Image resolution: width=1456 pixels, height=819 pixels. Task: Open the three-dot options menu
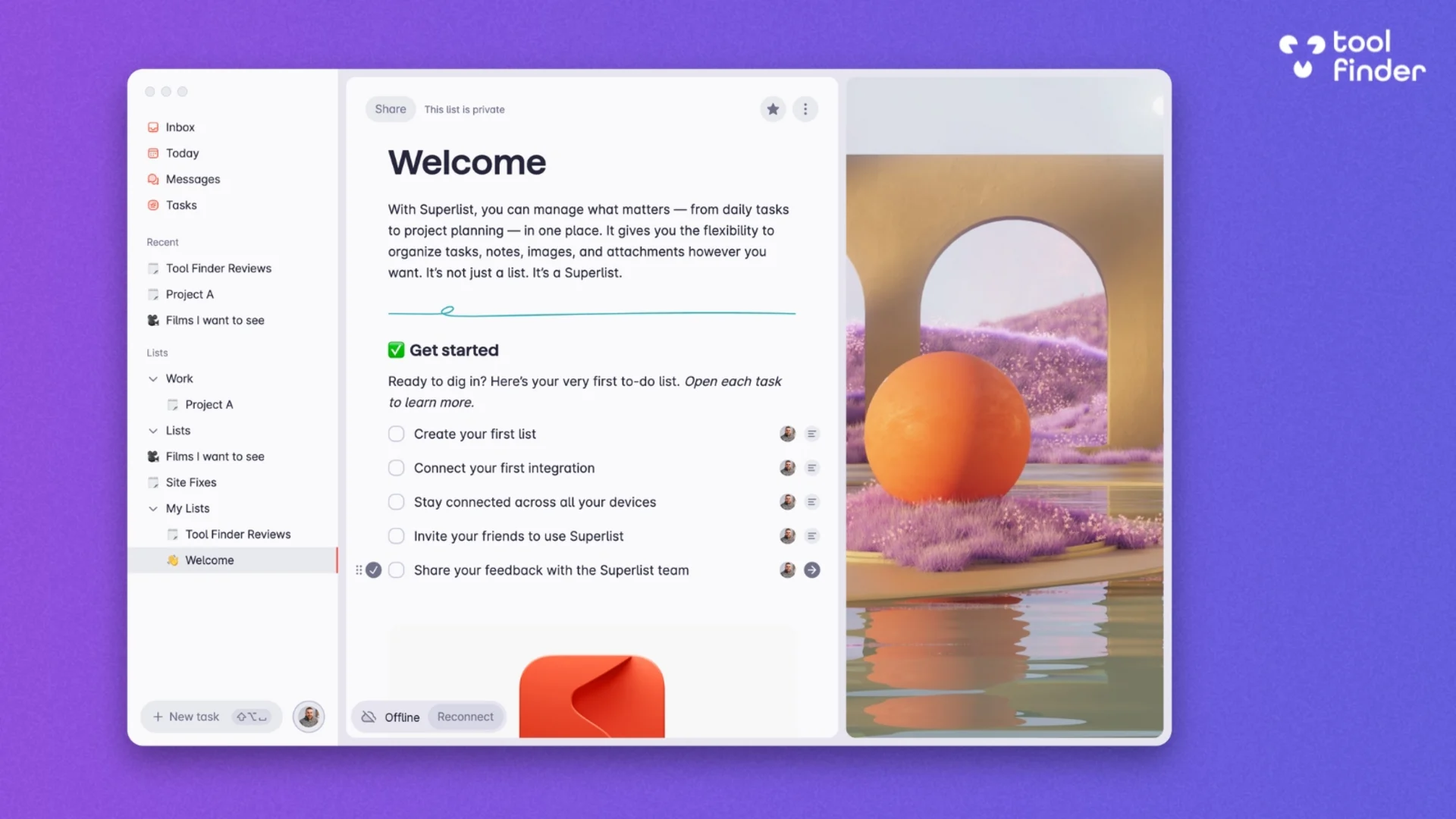point(805,108)
